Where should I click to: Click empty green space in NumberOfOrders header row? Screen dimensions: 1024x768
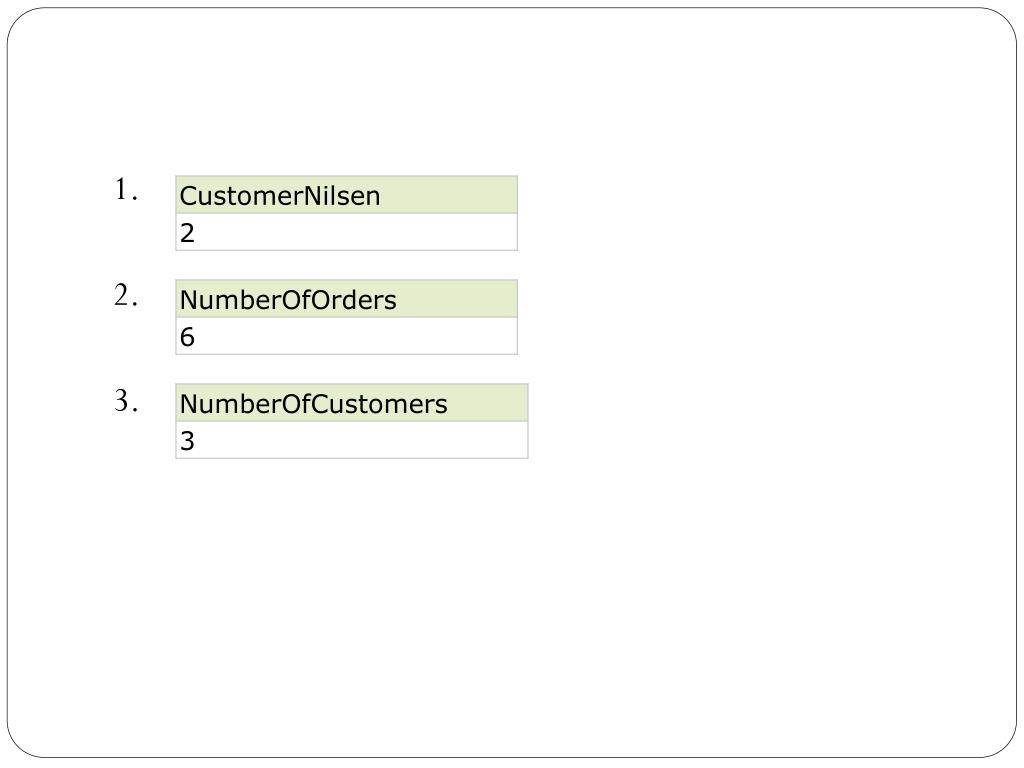(457, 298)
